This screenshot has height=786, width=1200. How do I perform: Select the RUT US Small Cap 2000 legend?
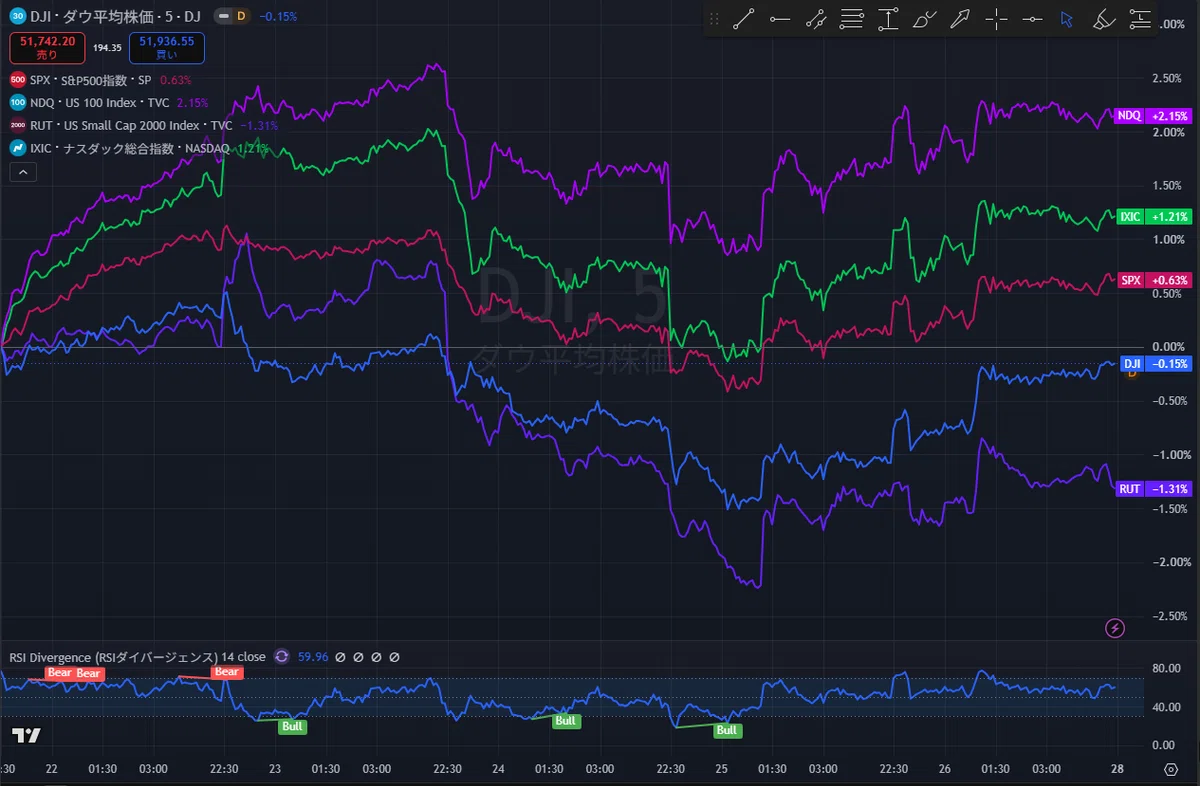tap(131, 125)
